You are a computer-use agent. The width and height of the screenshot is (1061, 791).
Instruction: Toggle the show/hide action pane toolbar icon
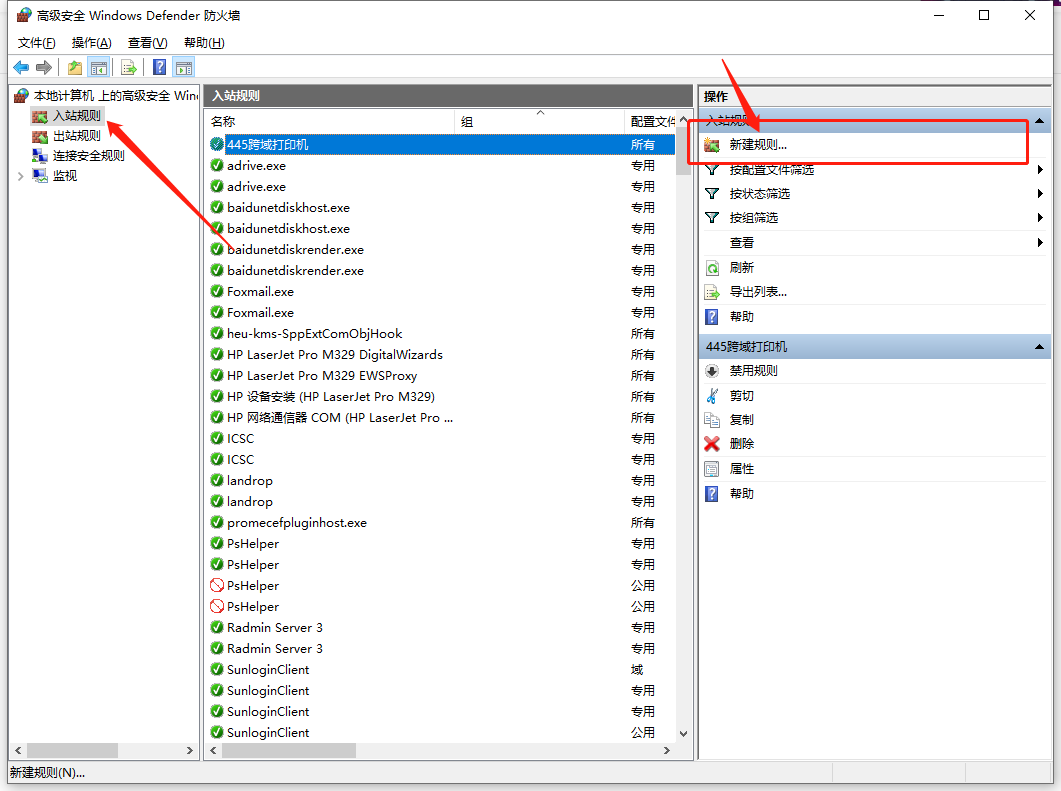(x=183, y=67)
